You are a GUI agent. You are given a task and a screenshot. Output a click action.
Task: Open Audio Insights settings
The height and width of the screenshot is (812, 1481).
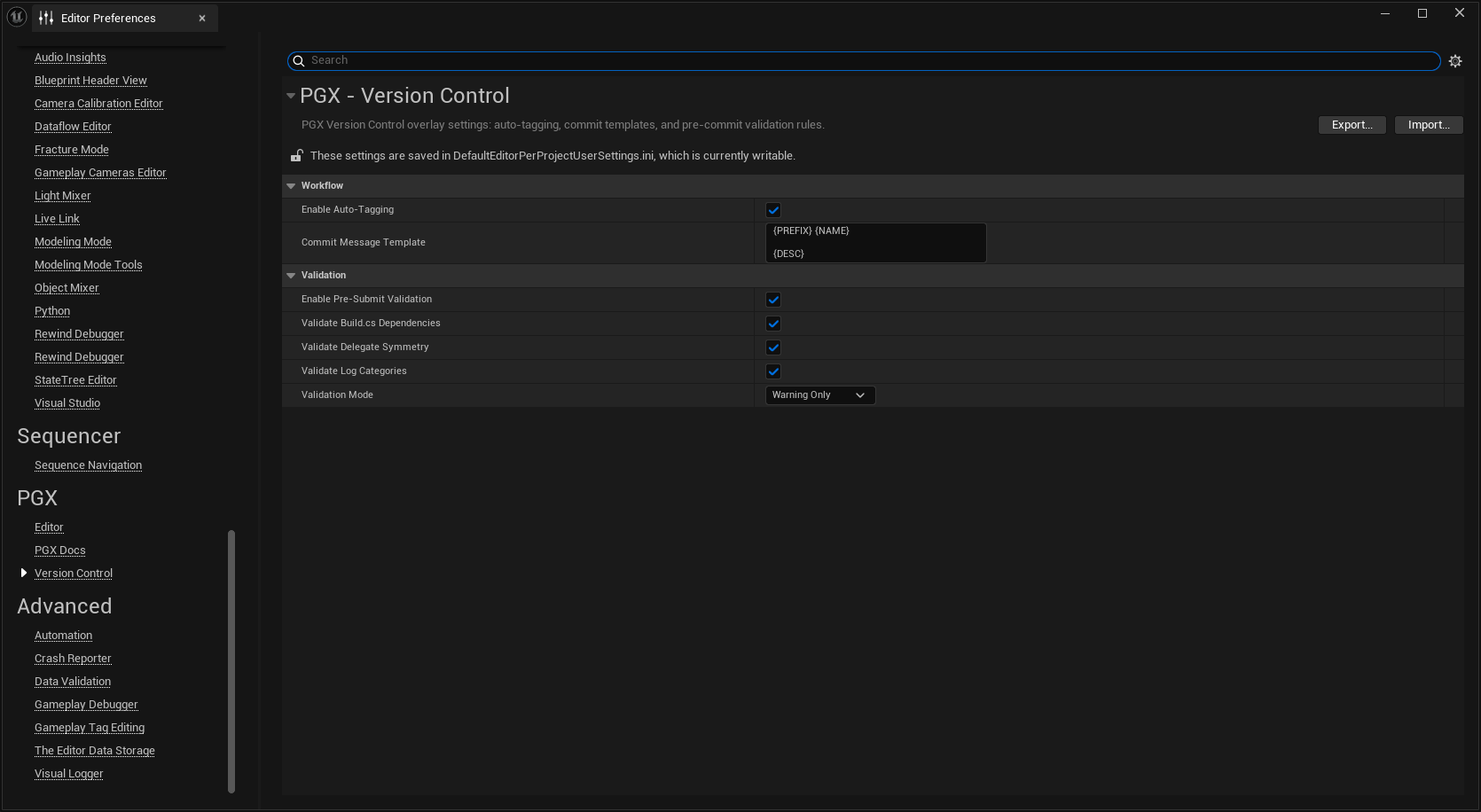click(x=70, y=58)
